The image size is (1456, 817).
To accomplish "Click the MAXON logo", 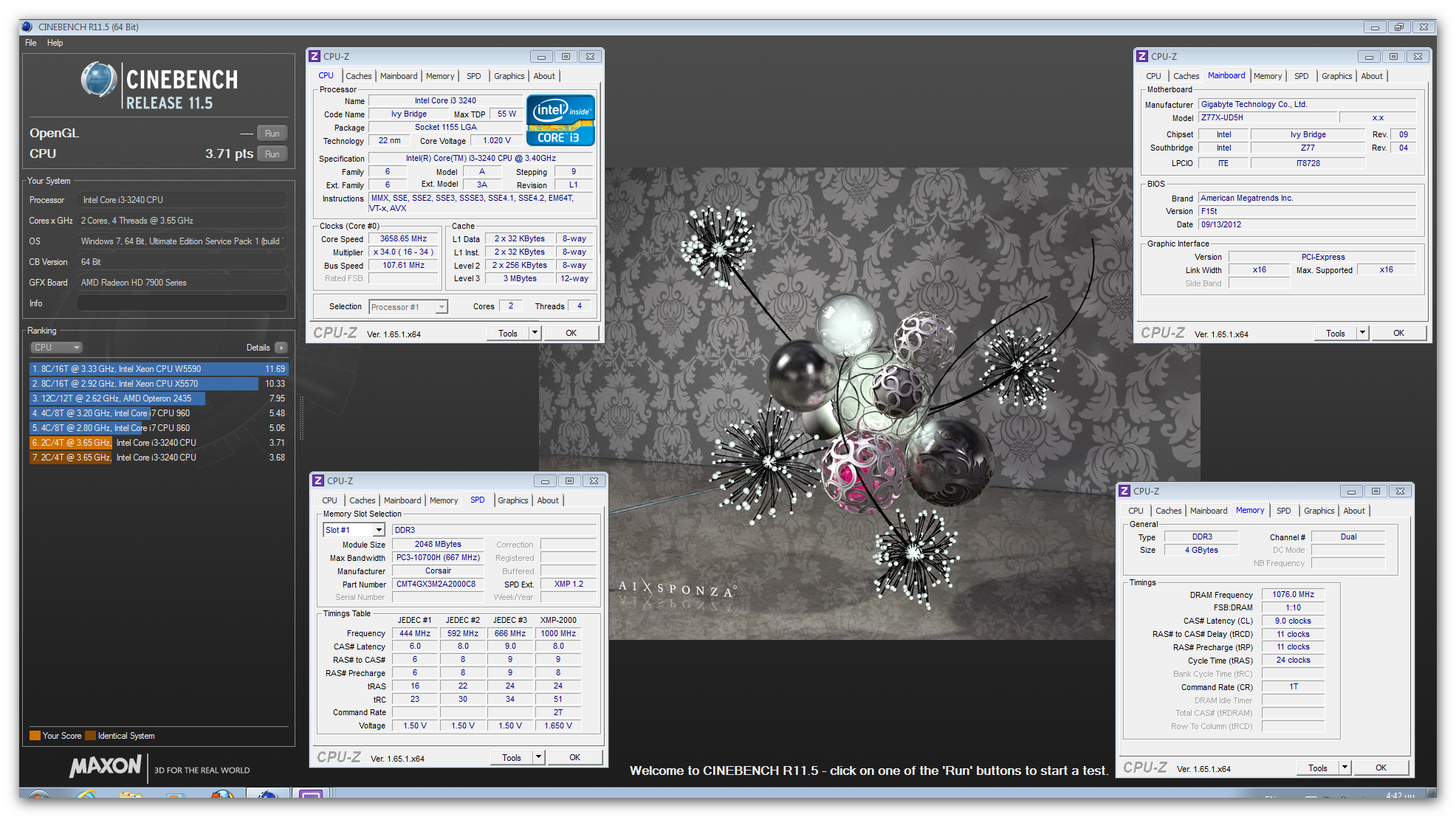I will coord(105,766).
